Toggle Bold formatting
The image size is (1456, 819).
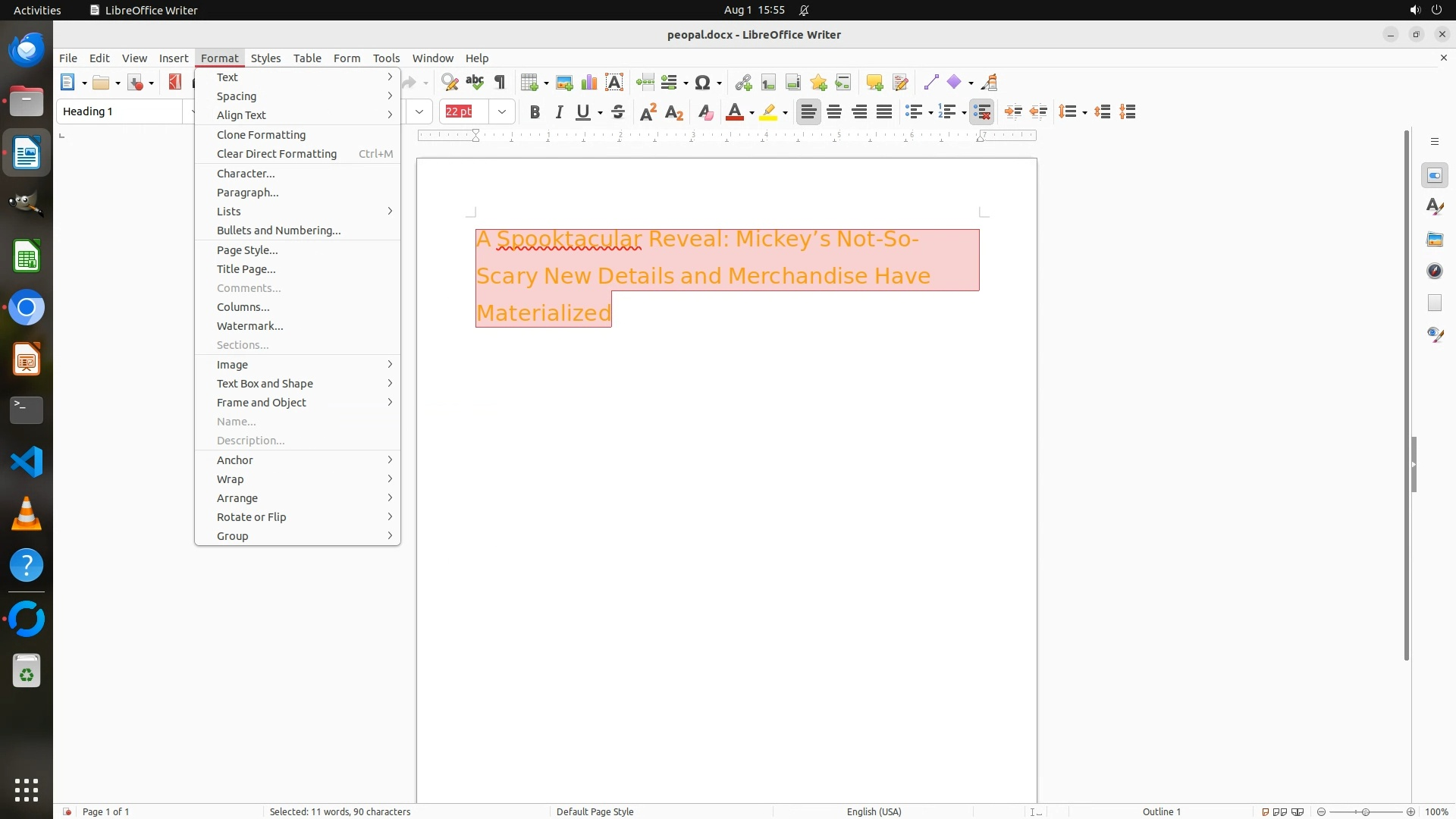click(535, 112)
